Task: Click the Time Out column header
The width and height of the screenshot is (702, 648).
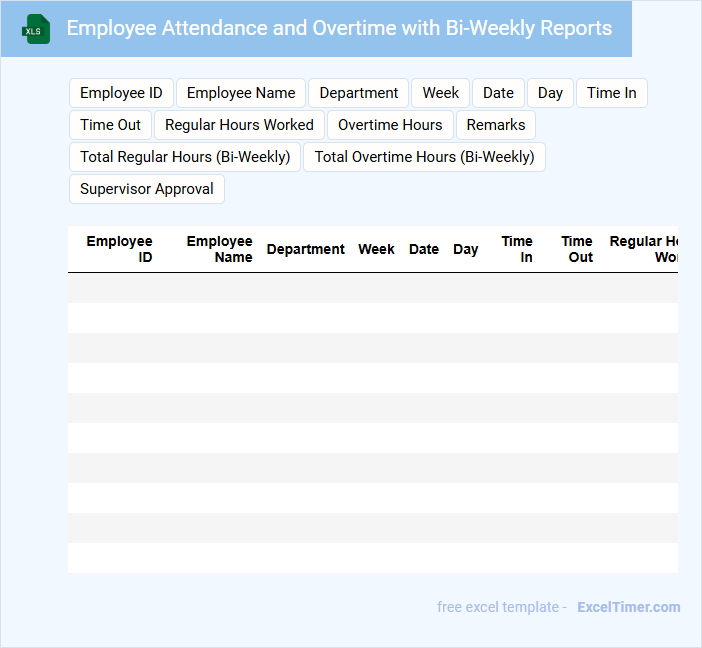Action: pyautogui.click(x=577, y=249)
